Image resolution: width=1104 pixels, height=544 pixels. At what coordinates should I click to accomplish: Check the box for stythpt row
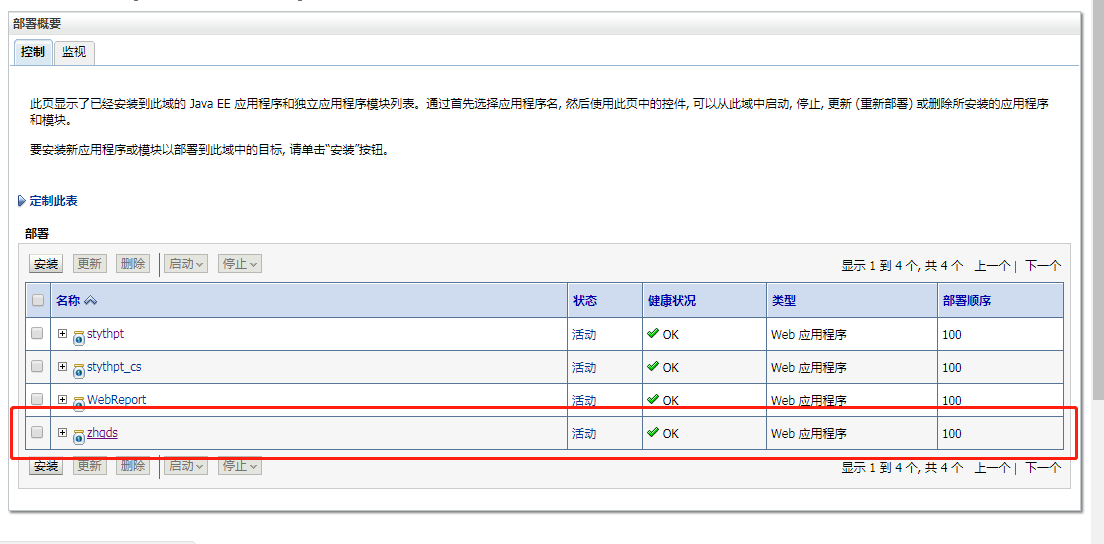coord(37,334)
